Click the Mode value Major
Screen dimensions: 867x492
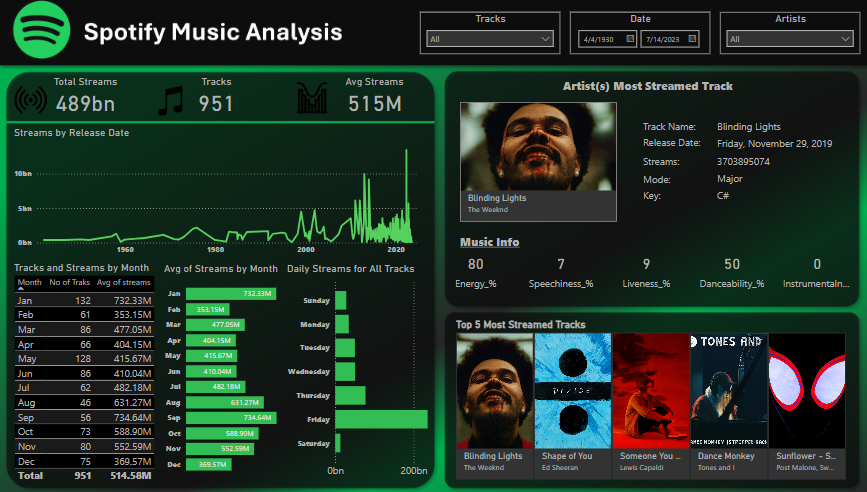click(729, 179)
